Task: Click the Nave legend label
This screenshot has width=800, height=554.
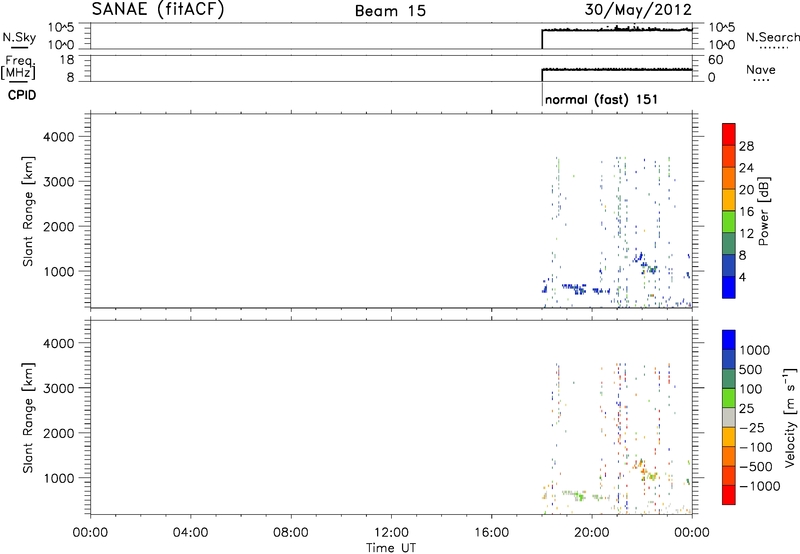Action: point(761,69)
